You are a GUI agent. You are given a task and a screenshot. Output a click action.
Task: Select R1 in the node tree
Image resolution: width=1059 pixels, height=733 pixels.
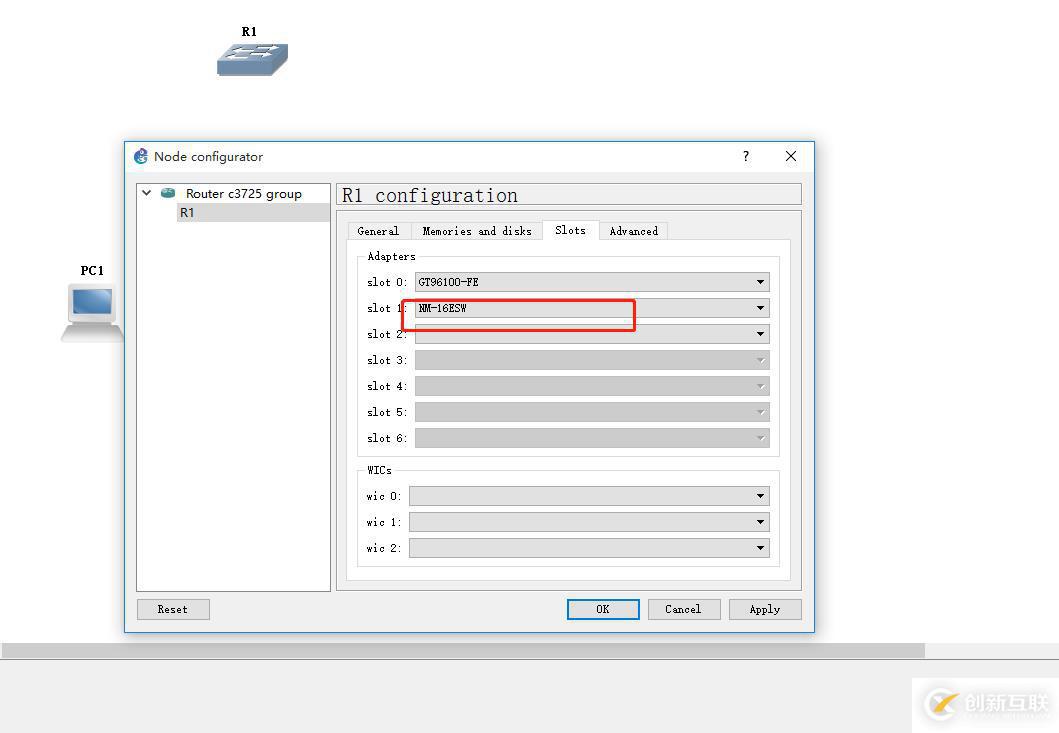tap(253, 213)
